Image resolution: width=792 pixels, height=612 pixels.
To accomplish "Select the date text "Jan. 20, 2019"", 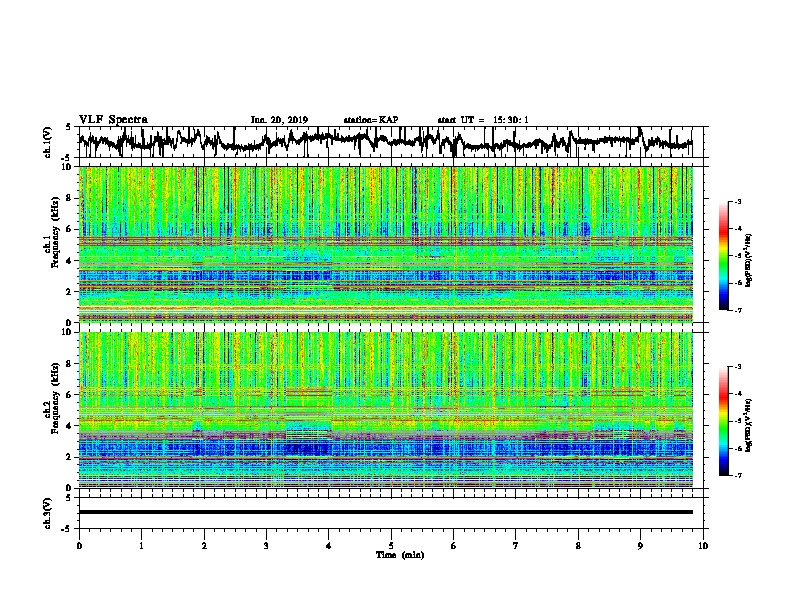I will point(279,120).
